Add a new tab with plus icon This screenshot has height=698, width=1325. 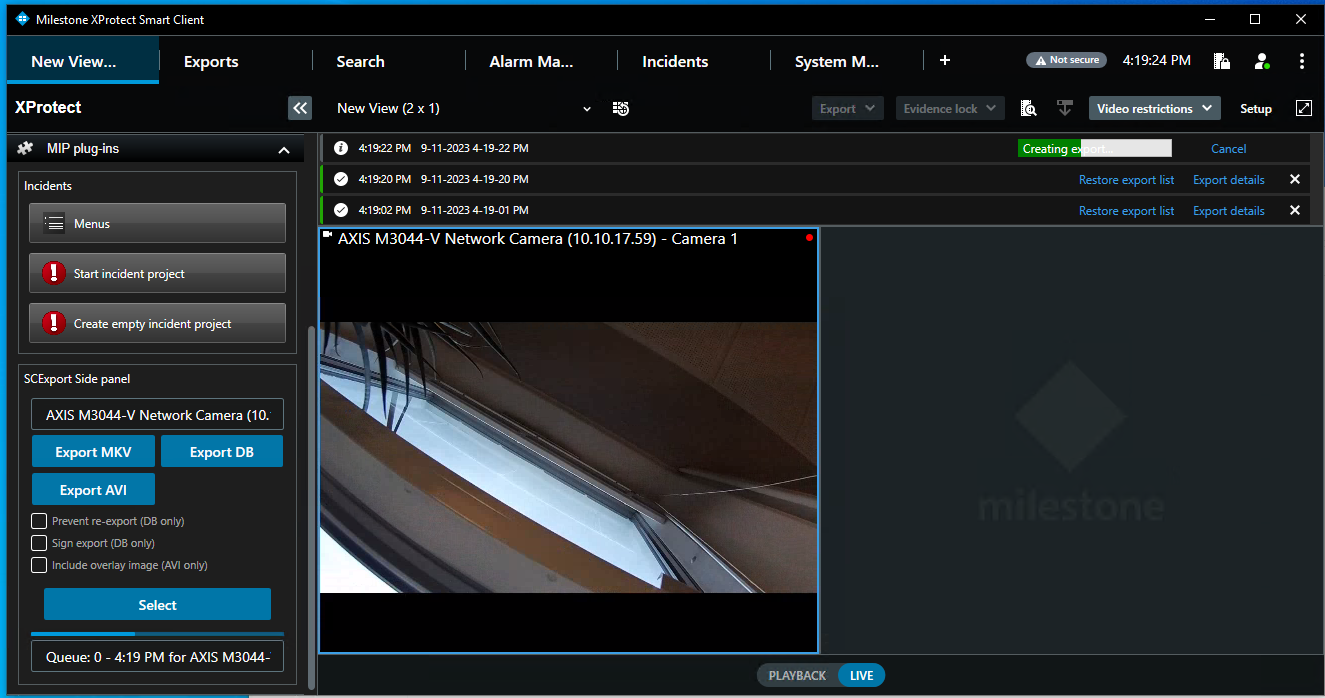[945, 60]
